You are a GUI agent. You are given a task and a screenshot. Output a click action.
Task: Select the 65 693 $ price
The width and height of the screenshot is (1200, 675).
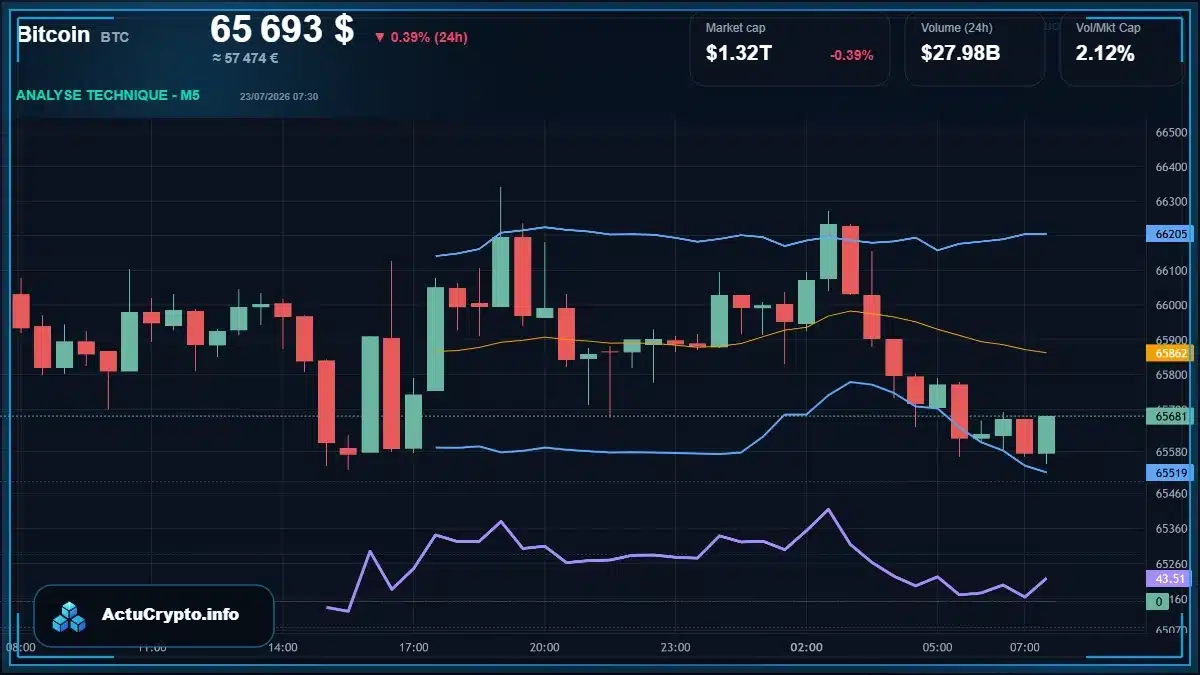coord(282,29)
